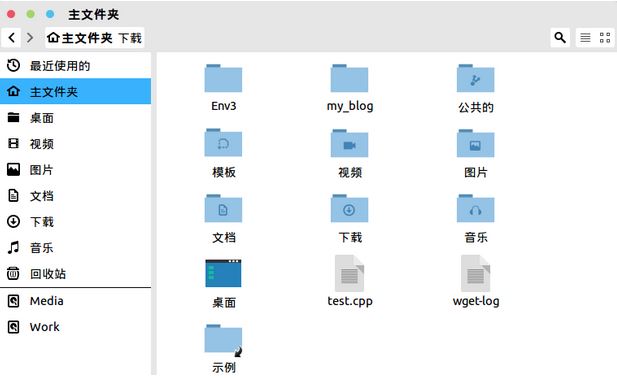The image size is (617, 380).
Task: Click the recent clock icon in sidebar
Action: (x=13, y=65)
